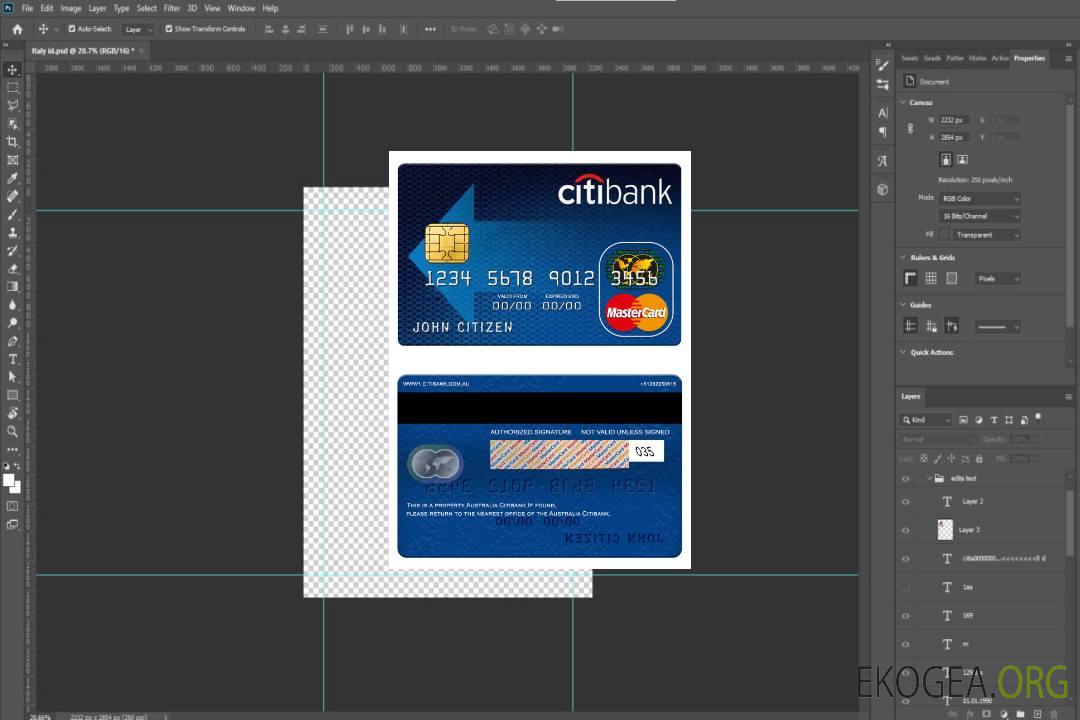
Task: Collapse the 'edite text' layer group
Action: 929,478
